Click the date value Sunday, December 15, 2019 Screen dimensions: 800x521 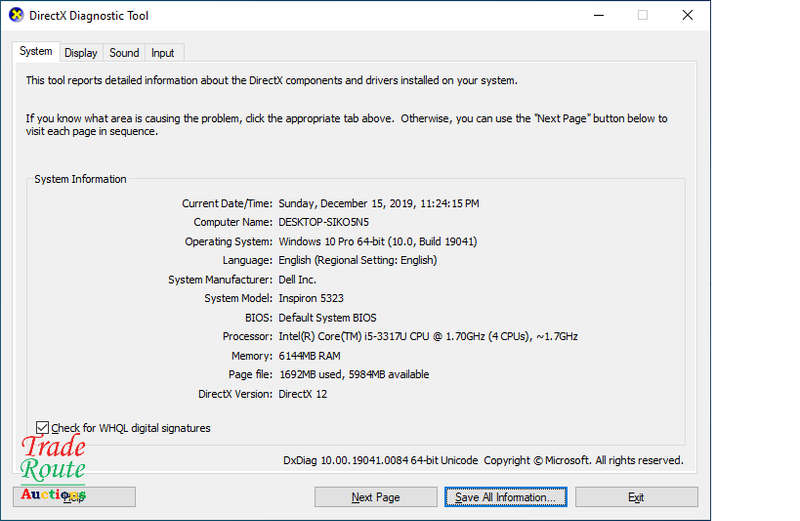[379, 204]
